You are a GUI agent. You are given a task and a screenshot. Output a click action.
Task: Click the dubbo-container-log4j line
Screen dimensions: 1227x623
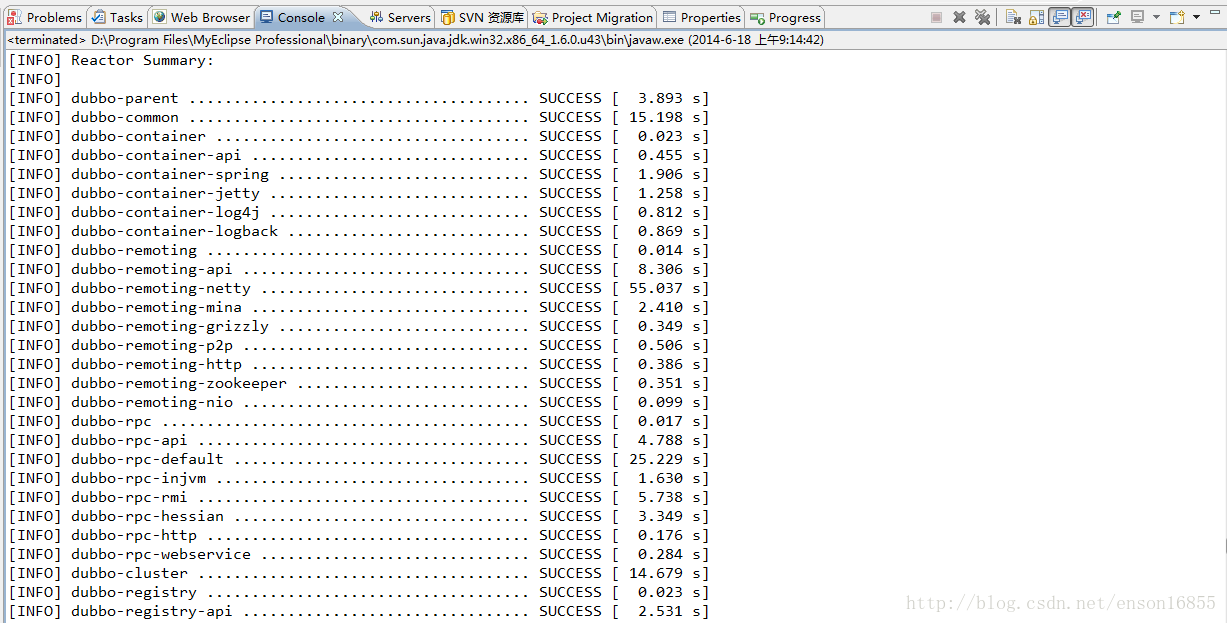point(359,212)
